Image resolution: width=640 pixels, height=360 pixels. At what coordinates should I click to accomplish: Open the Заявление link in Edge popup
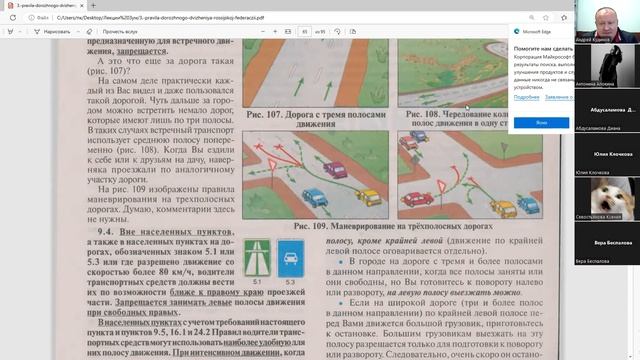[x=559, y=97]
